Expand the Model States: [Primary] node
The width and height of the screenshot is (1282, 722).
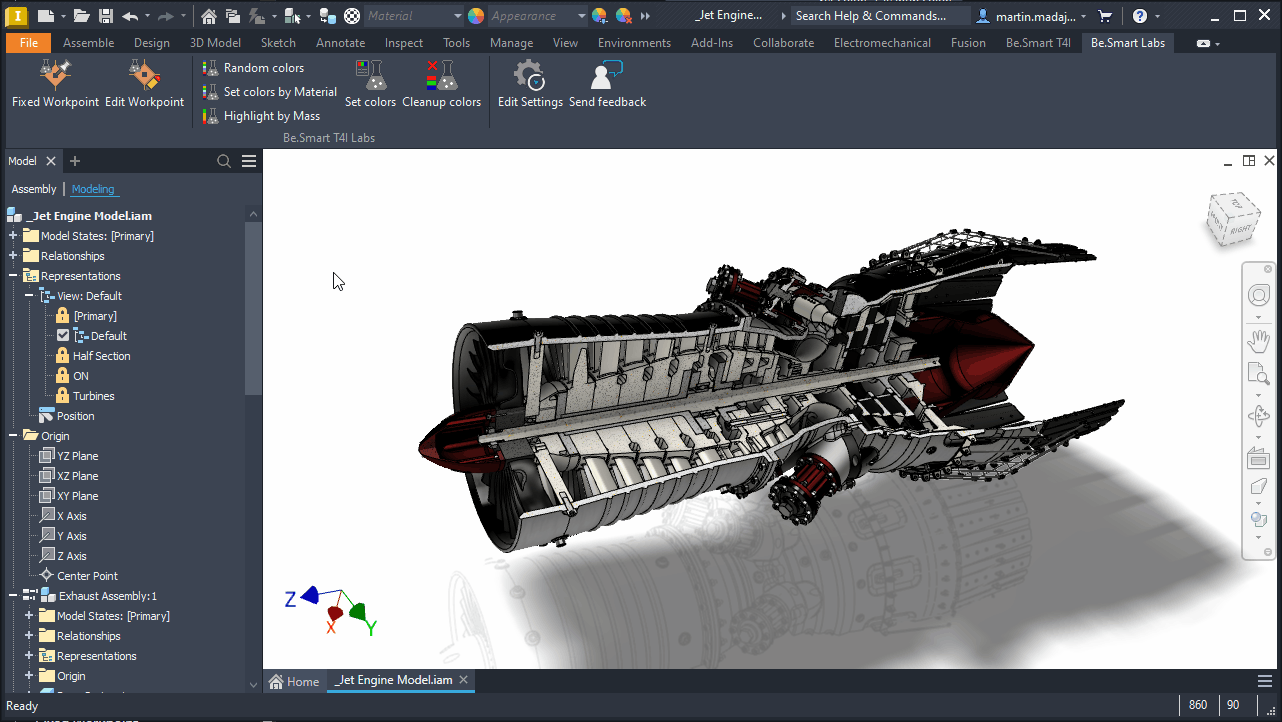click(x=13, y=236)
